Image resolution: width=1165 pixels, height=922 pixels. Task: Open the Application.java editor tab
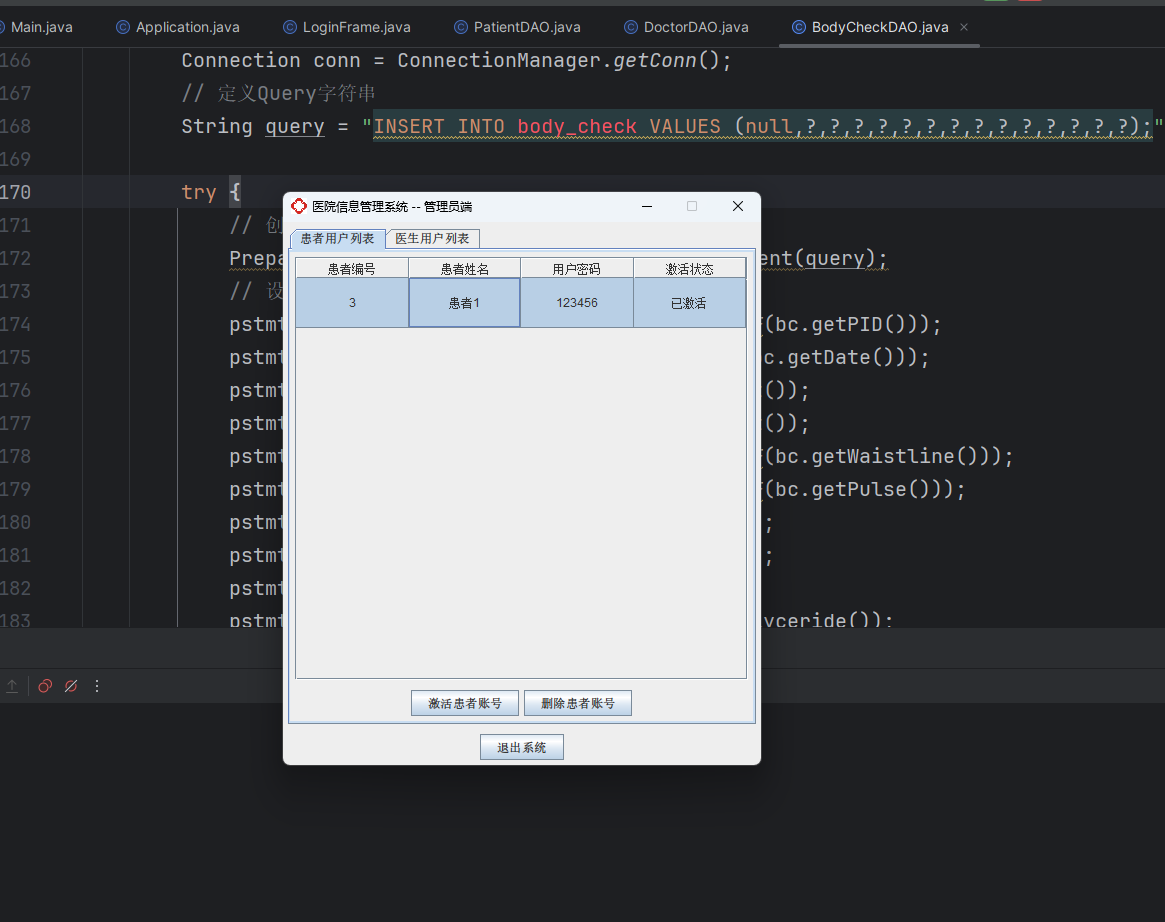178,27
